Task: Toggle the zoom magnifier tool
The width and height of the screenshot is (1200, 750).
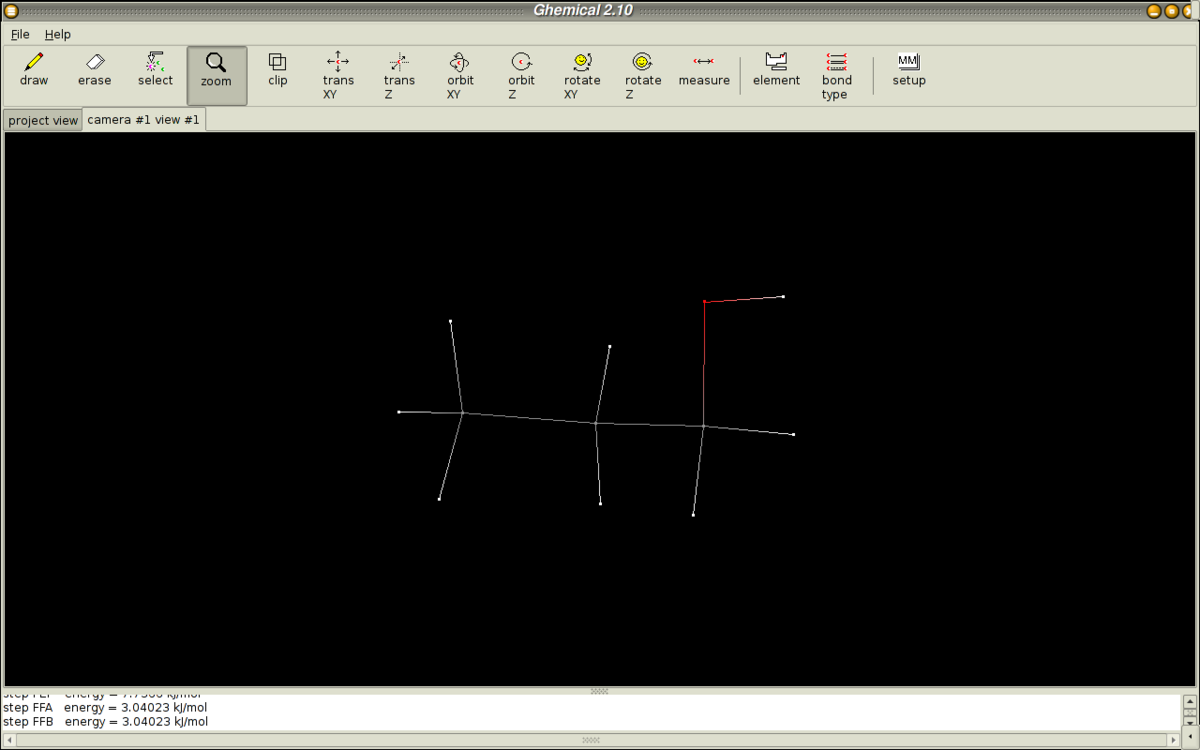Action: (x=216, y=71)
